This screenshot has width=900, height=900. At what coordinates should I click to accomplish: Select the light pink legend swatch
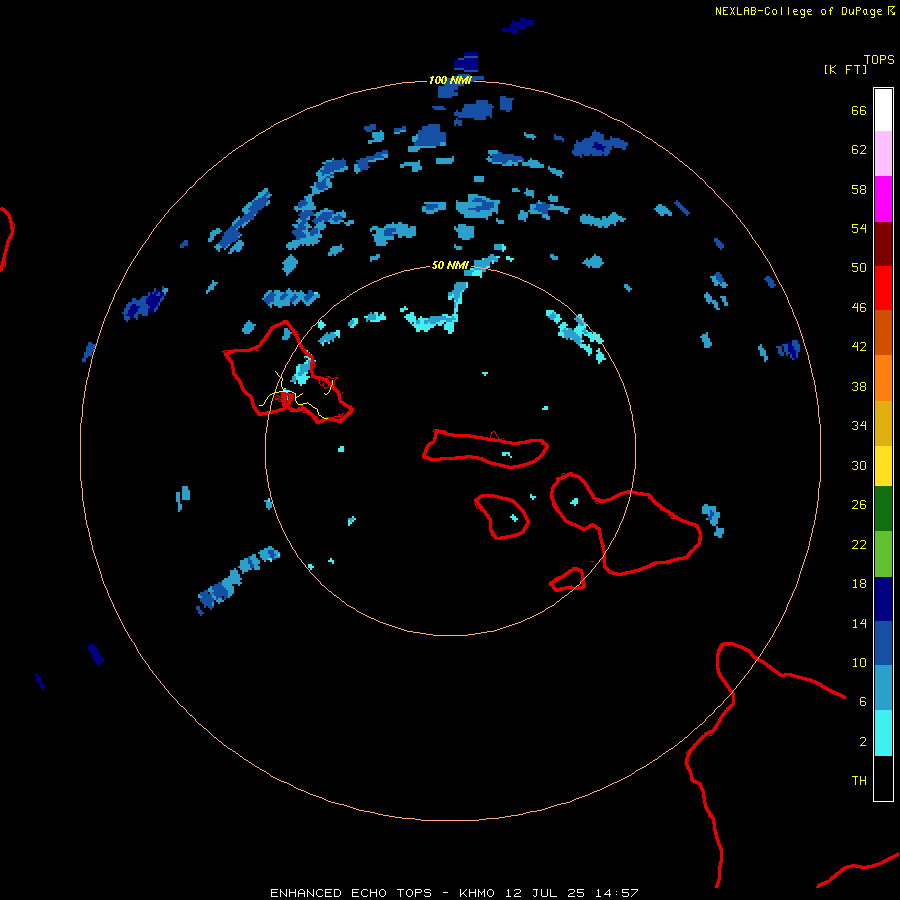(x=883, y=154)
